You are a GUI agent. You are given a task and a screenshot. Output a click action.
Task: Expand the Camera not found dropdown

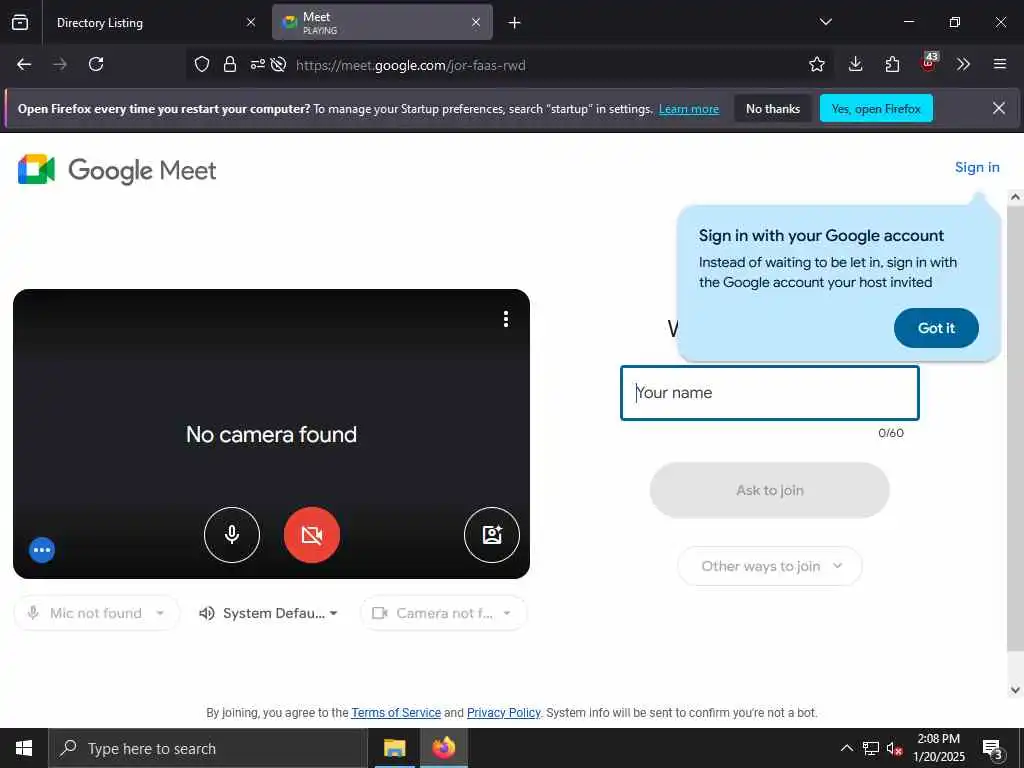[443, 613]
